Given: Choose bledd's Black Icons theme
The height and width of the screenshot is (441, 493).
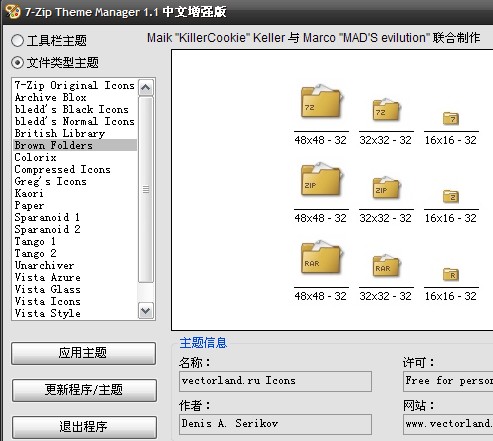Looking at the screenshot, I should [x=75, y=109].
